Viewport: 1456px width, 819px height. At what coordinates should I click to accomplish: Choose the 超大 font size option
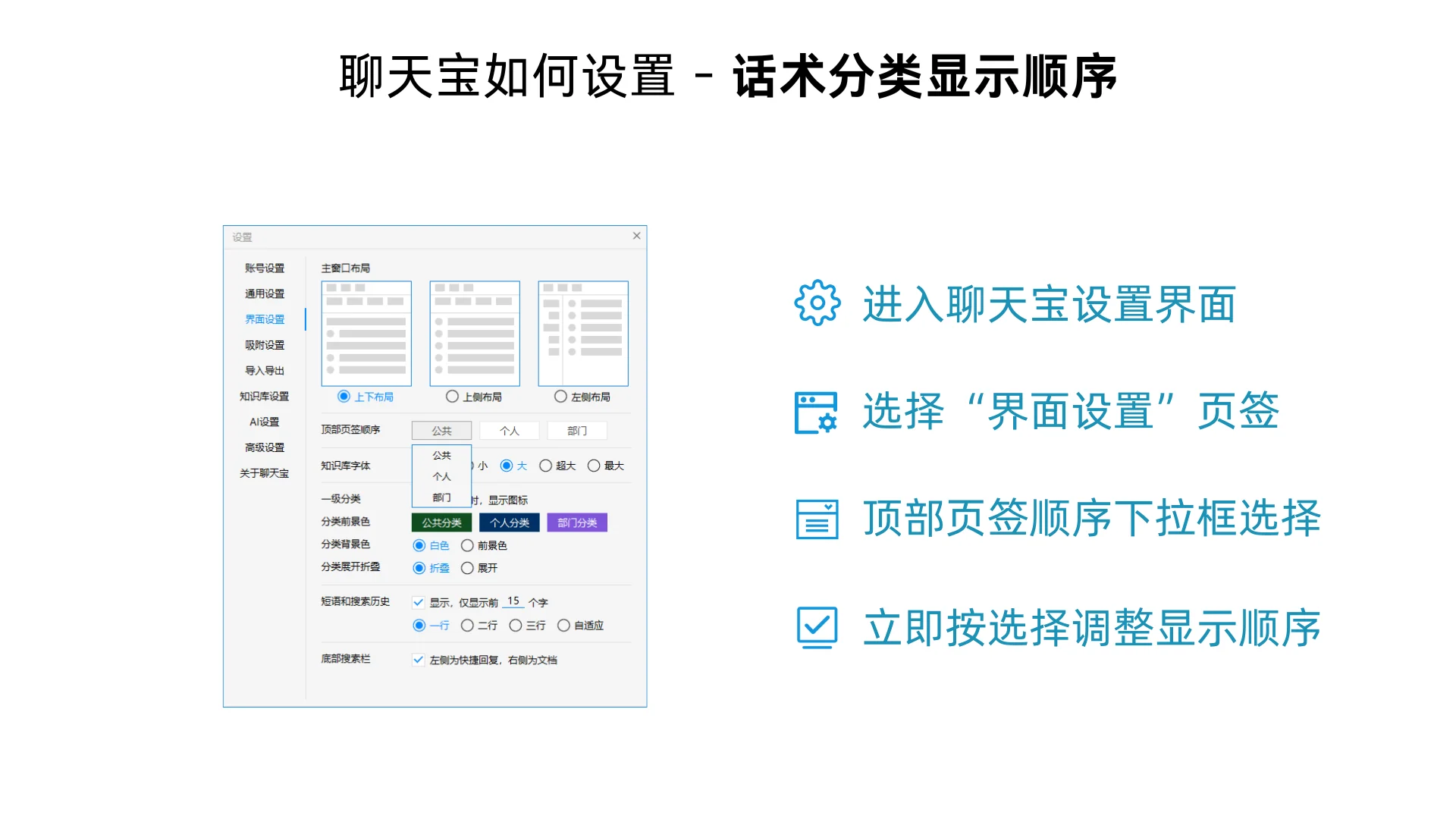[545, 466]
